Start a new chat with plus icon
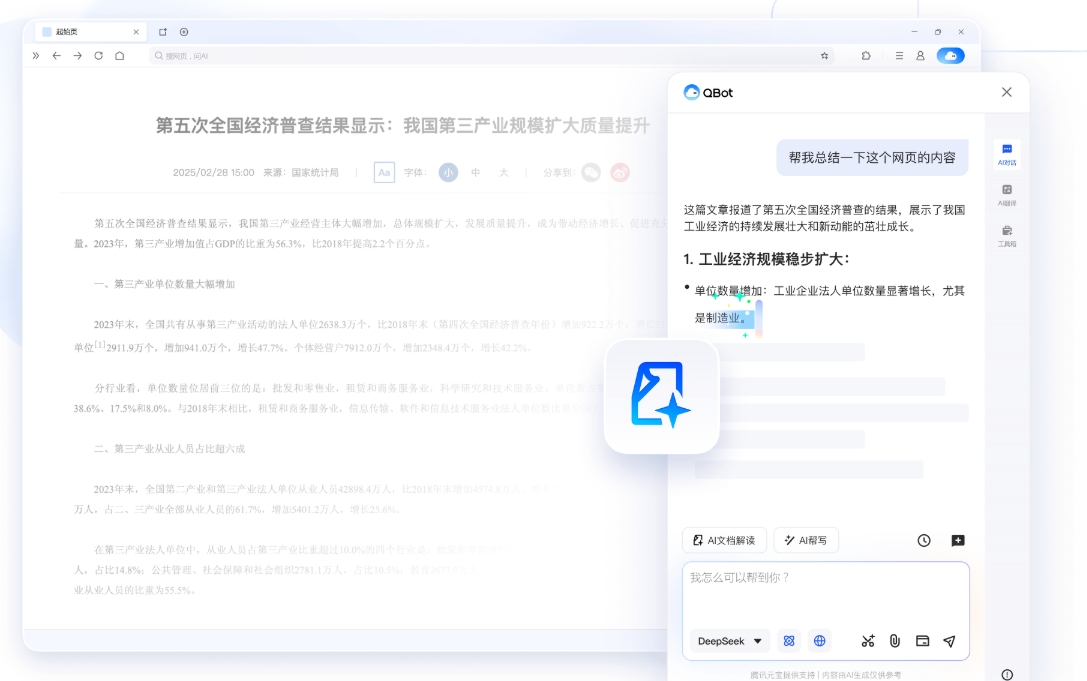This screenshot has height=681, width=1087. click(958, 540)
